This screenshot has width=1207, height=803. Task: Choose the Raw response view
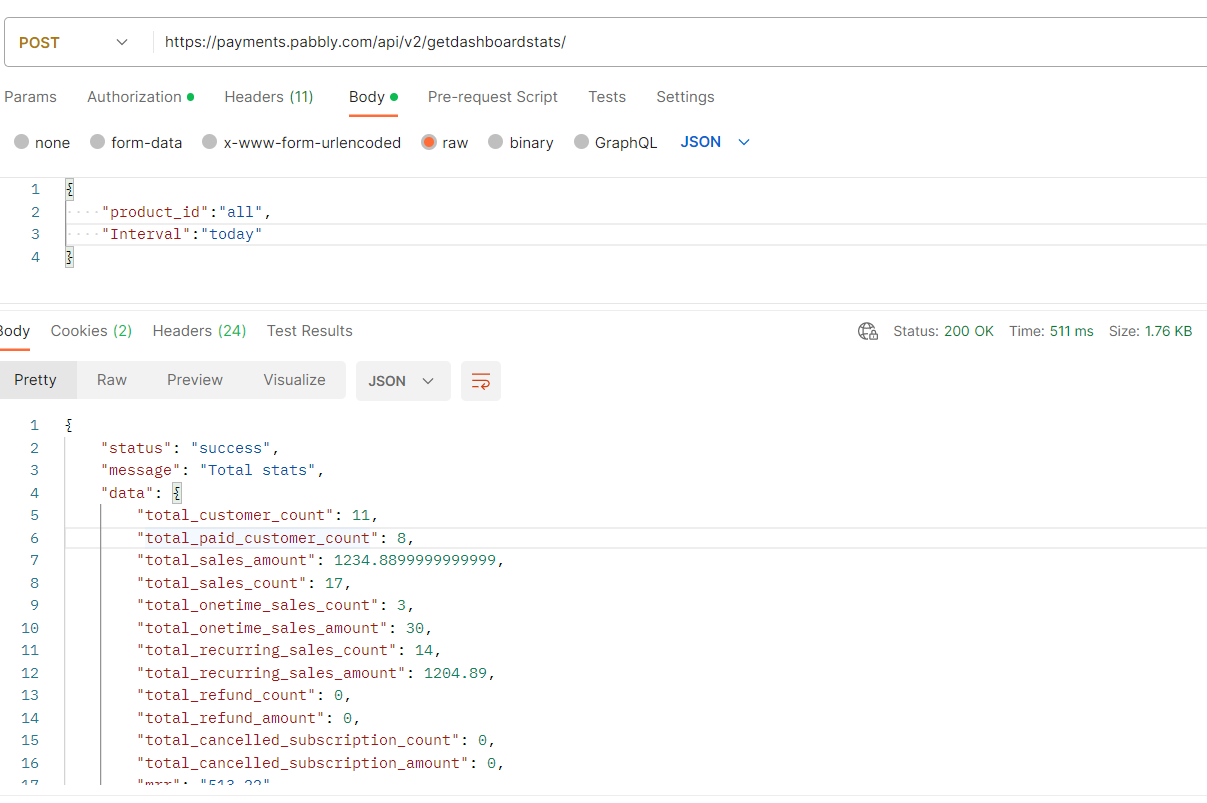tap(112, 380)
